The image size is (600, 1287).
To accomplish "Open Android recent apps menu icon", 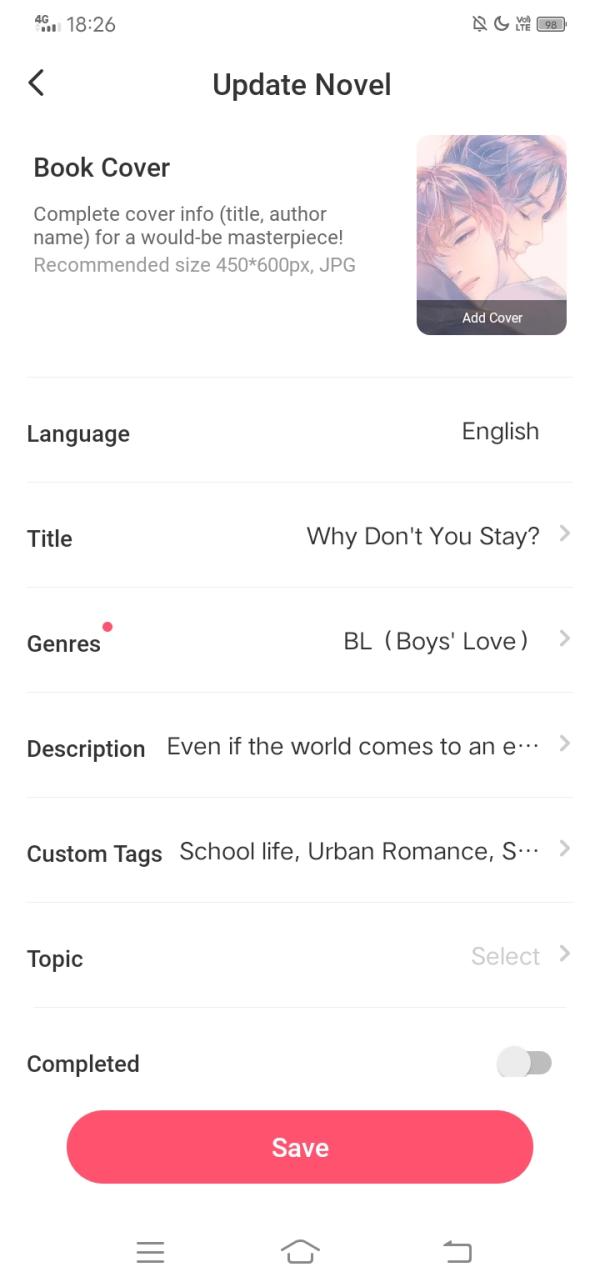I will click(x=150, y=1251).
